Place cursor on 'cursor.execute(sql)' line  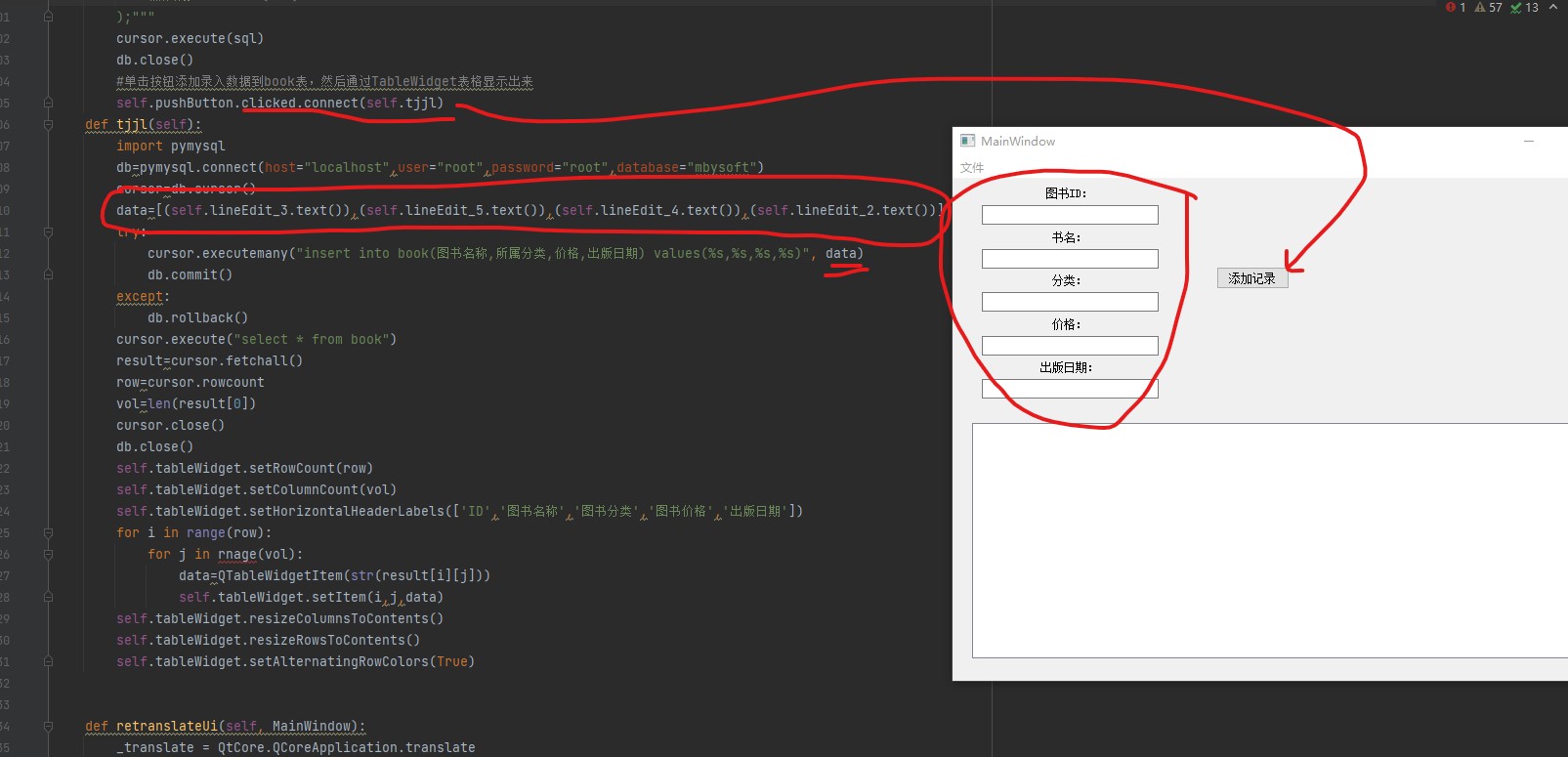click(190, 38)
